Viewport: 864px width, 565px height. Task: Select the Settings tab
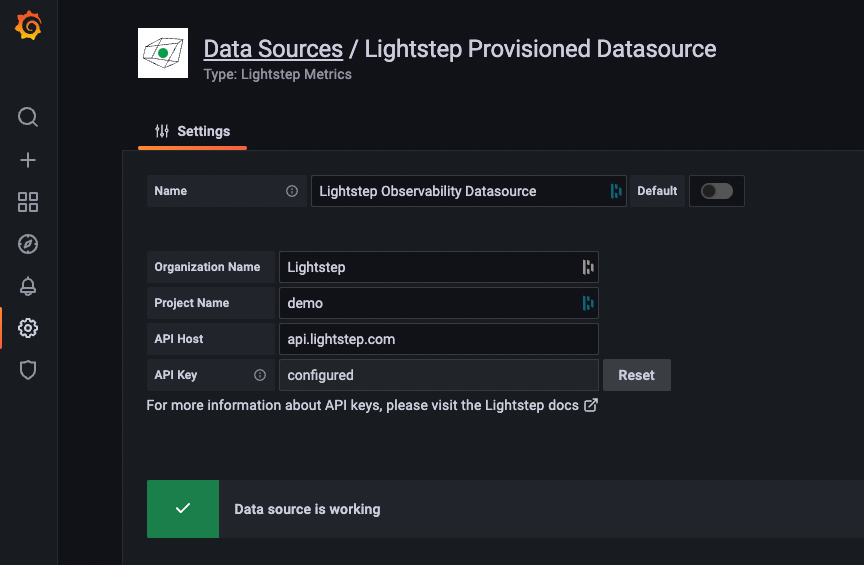pos(192,132)
